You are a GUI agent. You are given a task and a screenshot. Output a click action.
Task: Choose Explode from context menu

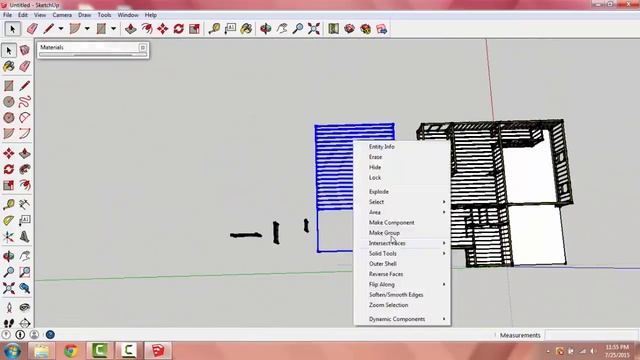tap(379, 191)
